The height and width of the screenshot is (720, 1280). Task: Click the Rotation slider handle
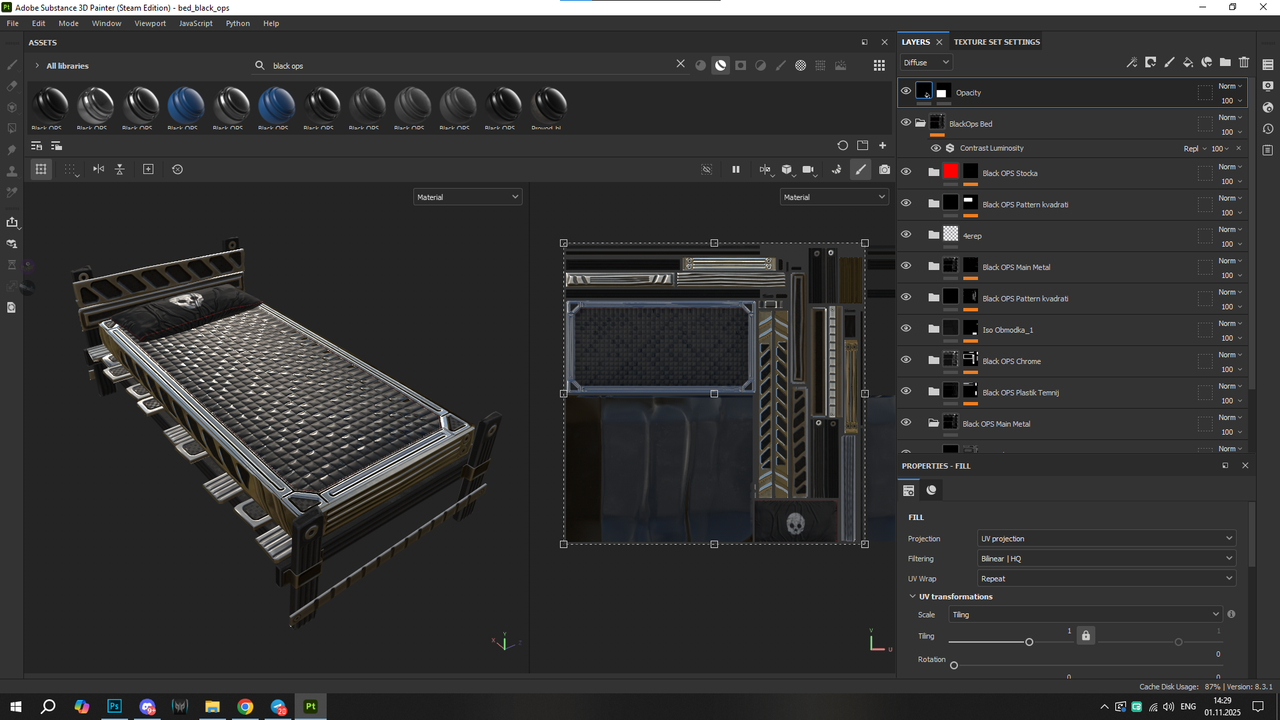[954, 665]
